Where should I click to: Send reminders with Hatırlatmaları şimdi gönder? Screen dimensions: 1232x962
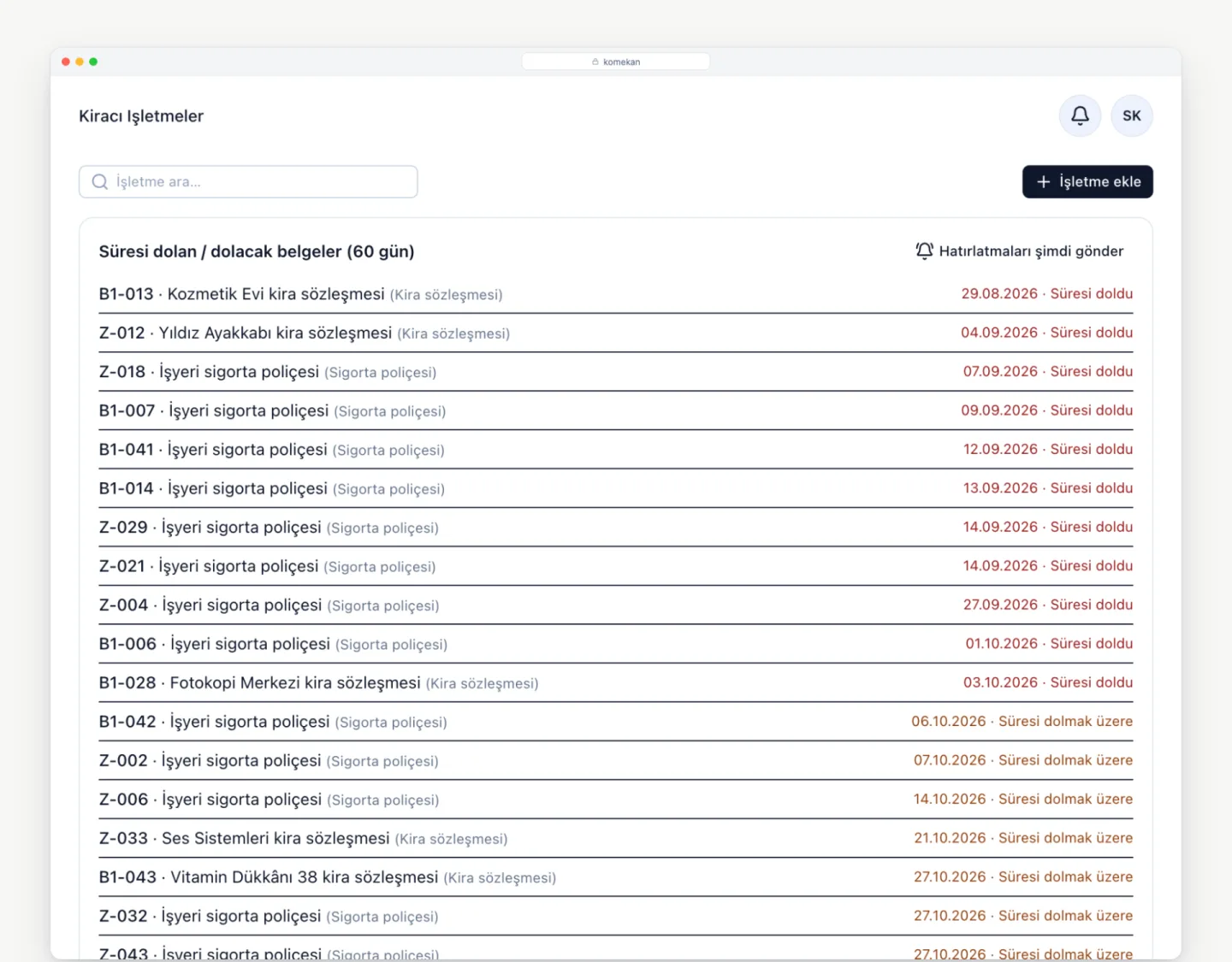1019,251
